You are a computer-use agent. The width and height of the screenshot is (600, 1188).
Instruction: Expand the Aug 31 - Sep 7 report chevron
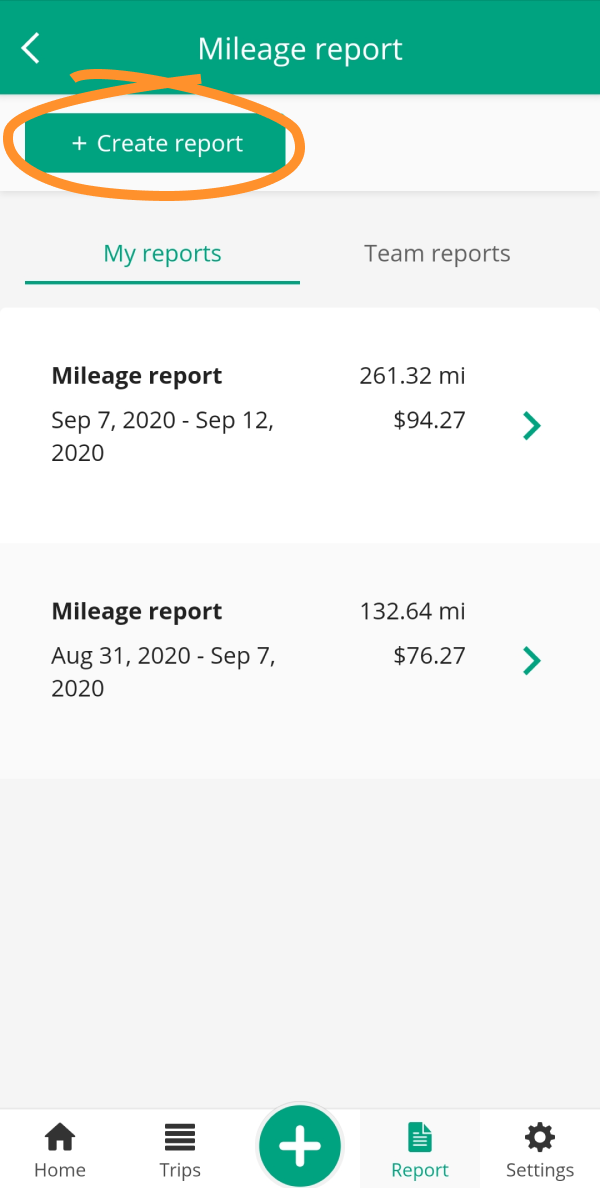click(531, 660)
